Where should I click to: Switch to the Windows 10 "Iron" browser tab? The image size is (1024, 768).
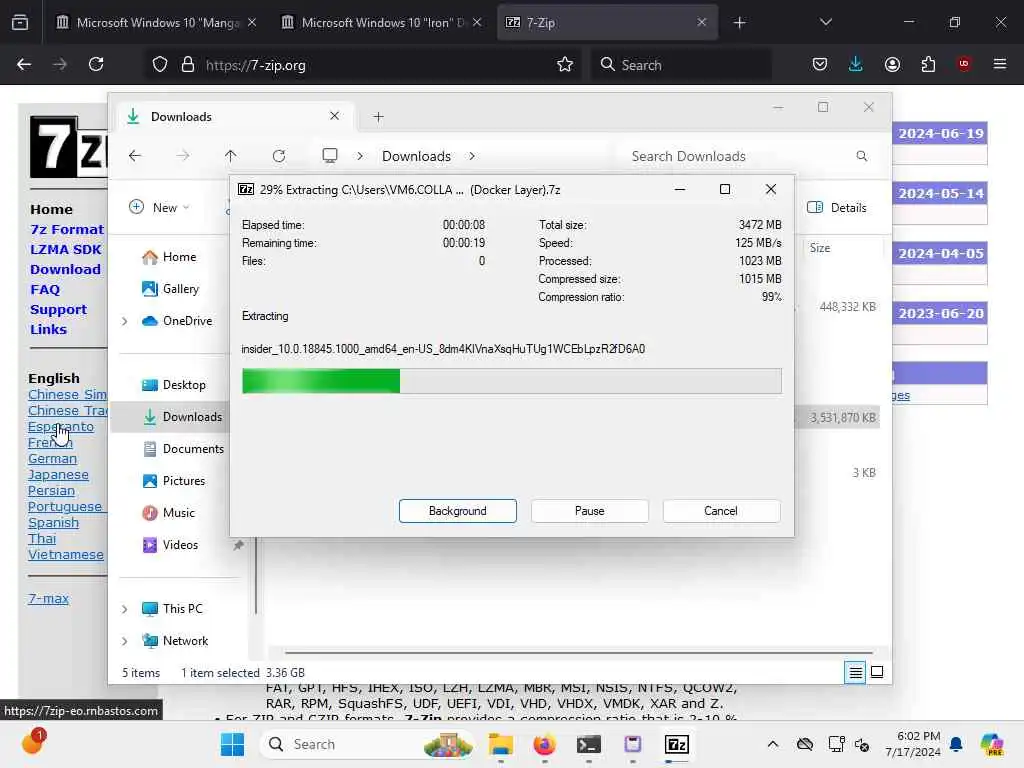381,23
